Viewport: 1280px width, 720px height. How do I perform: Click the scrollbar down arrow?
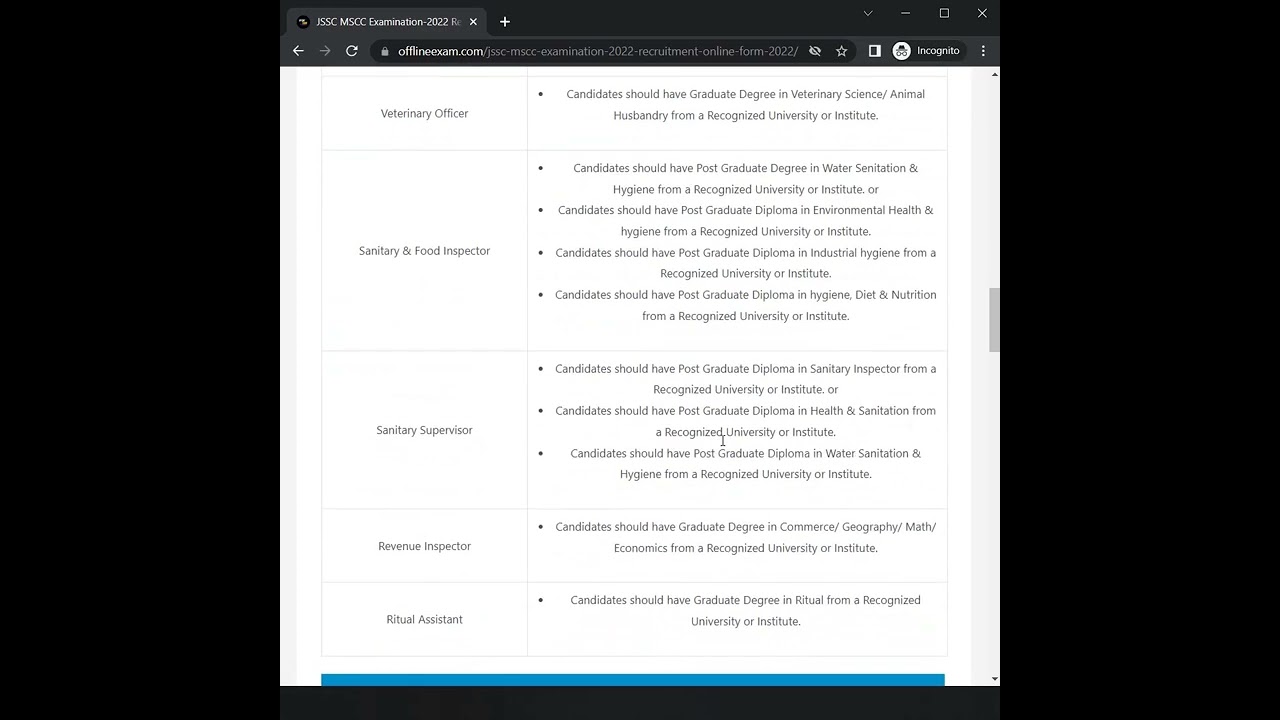pyautogui.click(x=994, y=679)
